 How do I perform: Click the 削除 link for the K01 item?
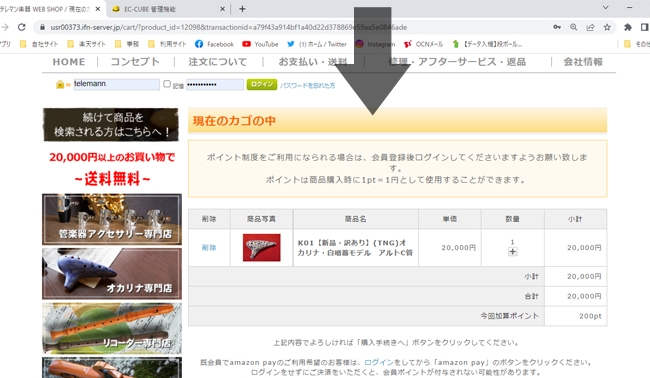[209, 247]
